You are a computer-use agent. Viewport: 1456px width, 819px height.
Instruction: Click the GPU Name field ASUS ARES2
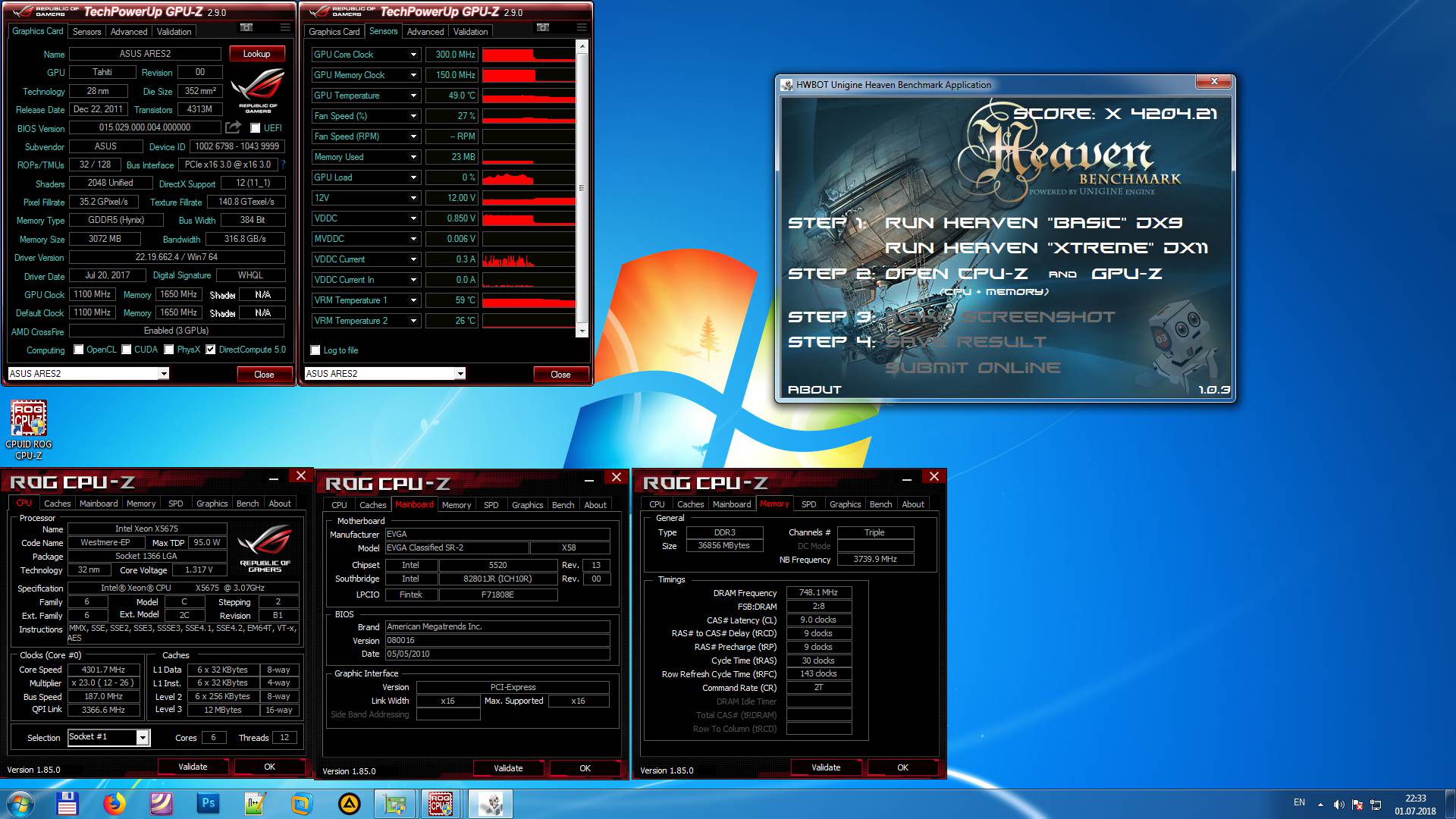(x=145, y=54)
